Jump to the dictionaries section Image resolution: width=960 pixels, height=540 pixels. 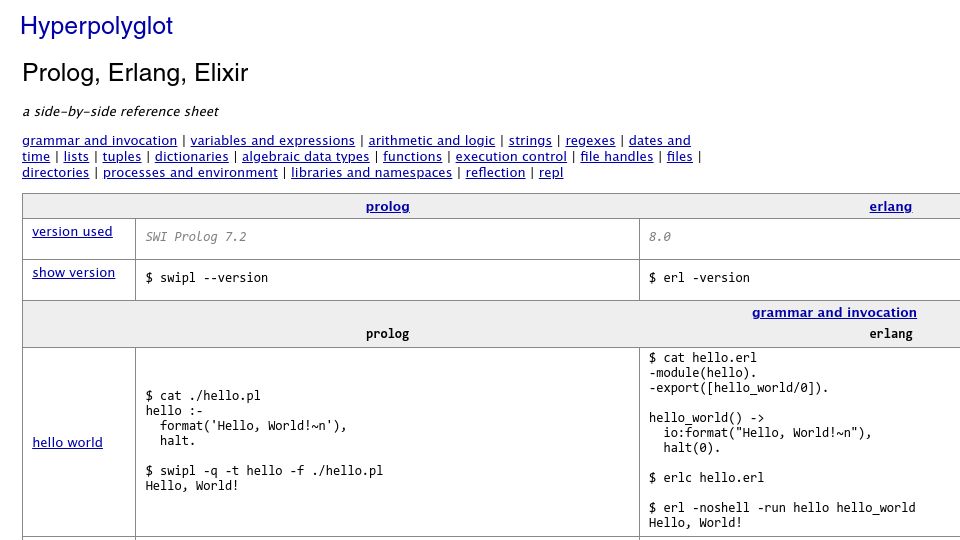tap(192, 157)
